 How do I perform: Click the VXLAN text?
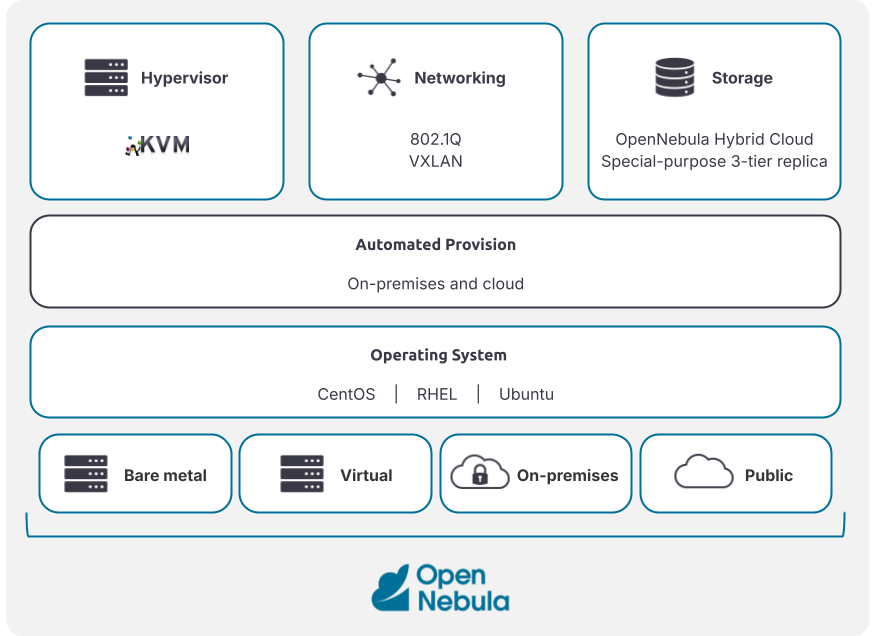pyautogui.click(x=436, y=162)
